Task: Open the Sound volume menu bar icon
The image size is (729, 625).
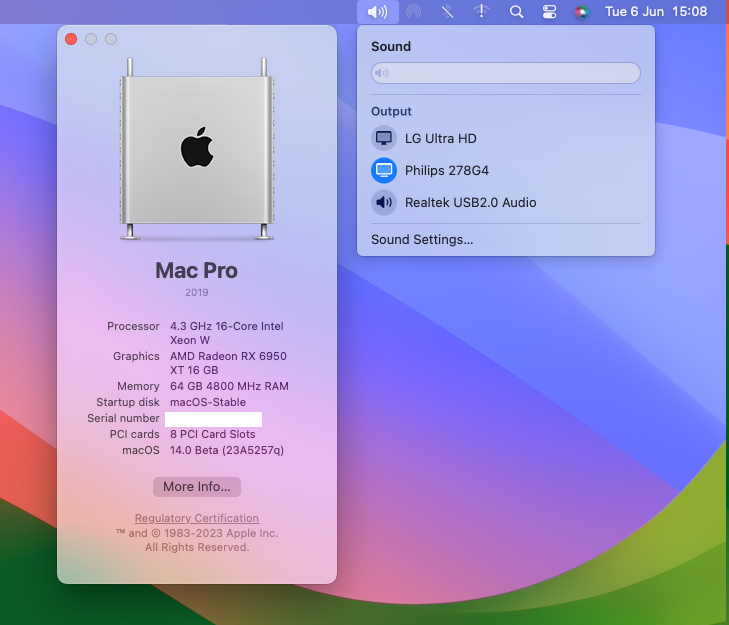Action: tap(378, 12)
